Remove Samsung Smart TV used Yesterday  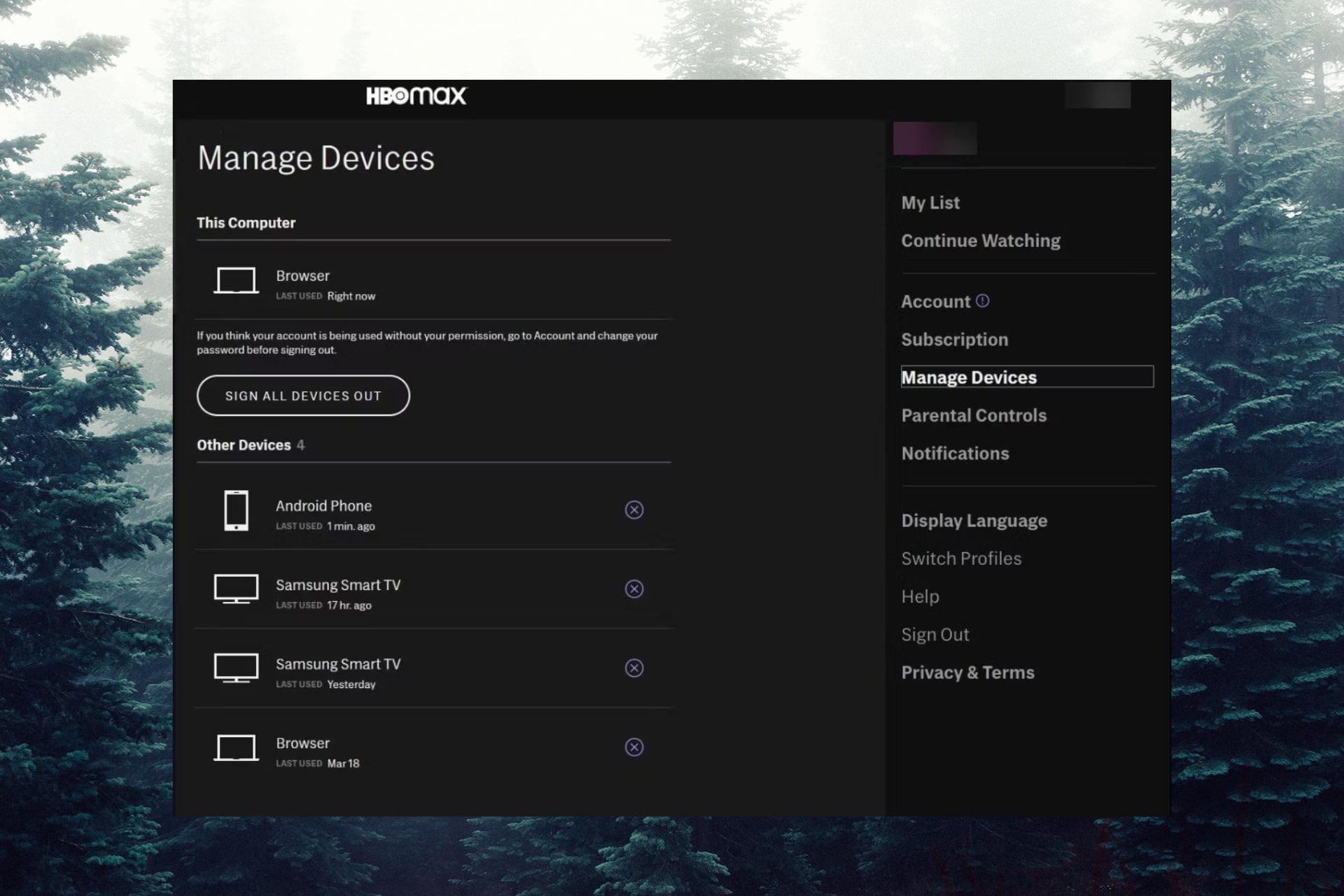(633, 668)
